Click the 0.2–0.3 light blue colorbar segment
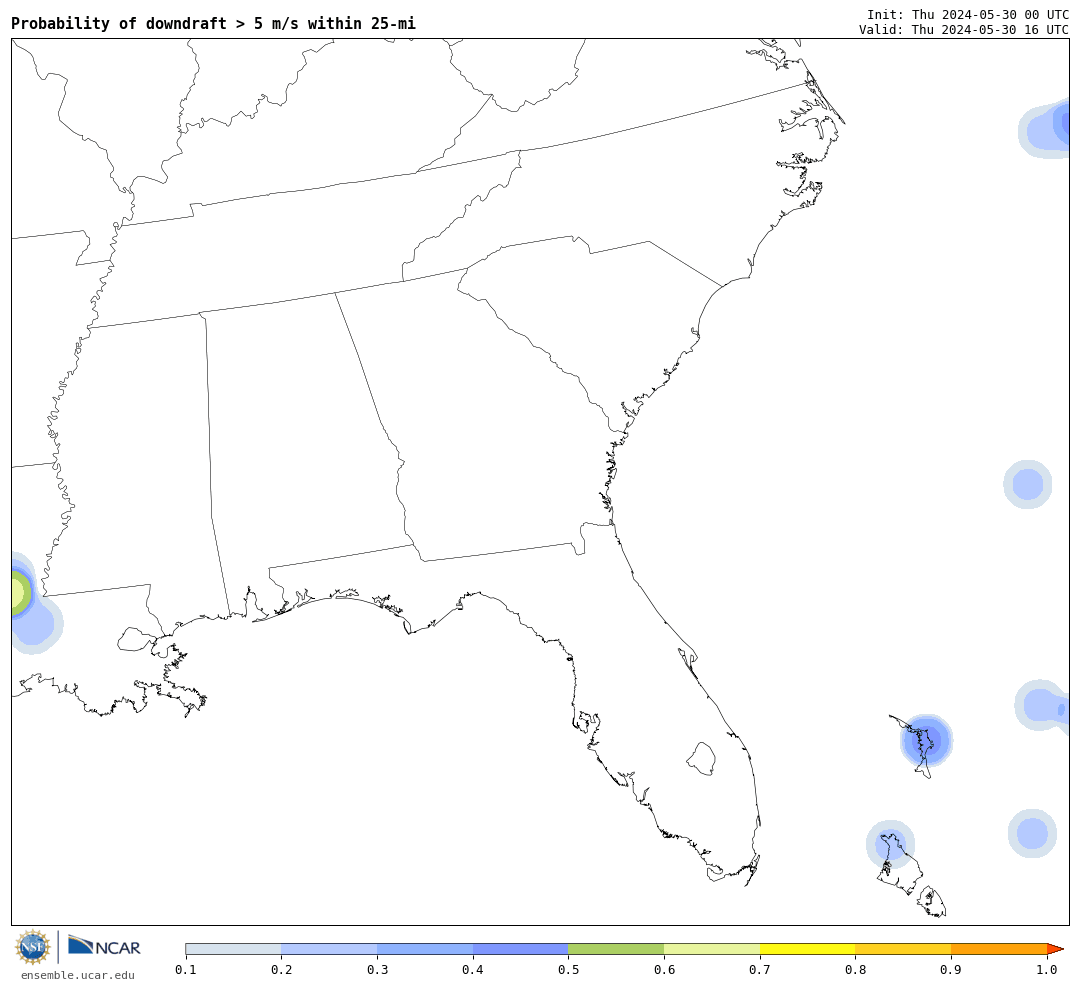 pyautogui.click(x=329, y=949)
